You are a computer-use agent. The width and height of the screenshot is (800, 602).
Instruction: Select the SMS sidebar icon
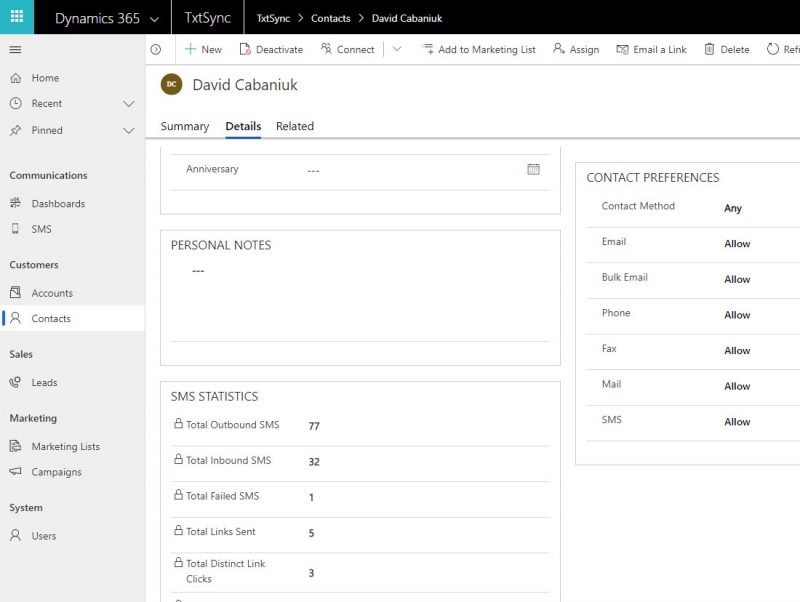(42, 230)
